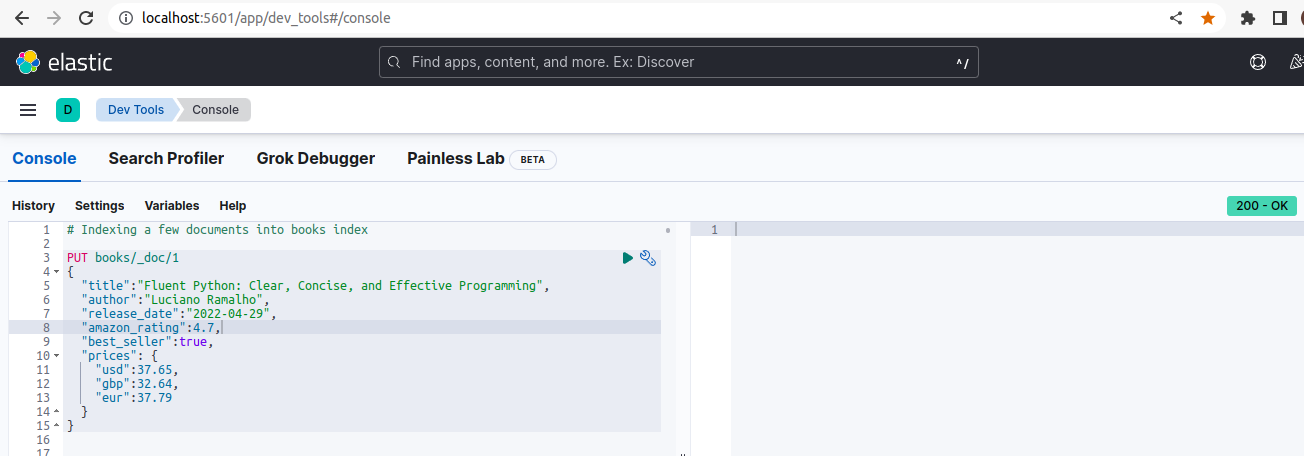Viewport: 1304px width, 456px height.
Task: Open the wrench request options icon
Action: tap(648, 258)
